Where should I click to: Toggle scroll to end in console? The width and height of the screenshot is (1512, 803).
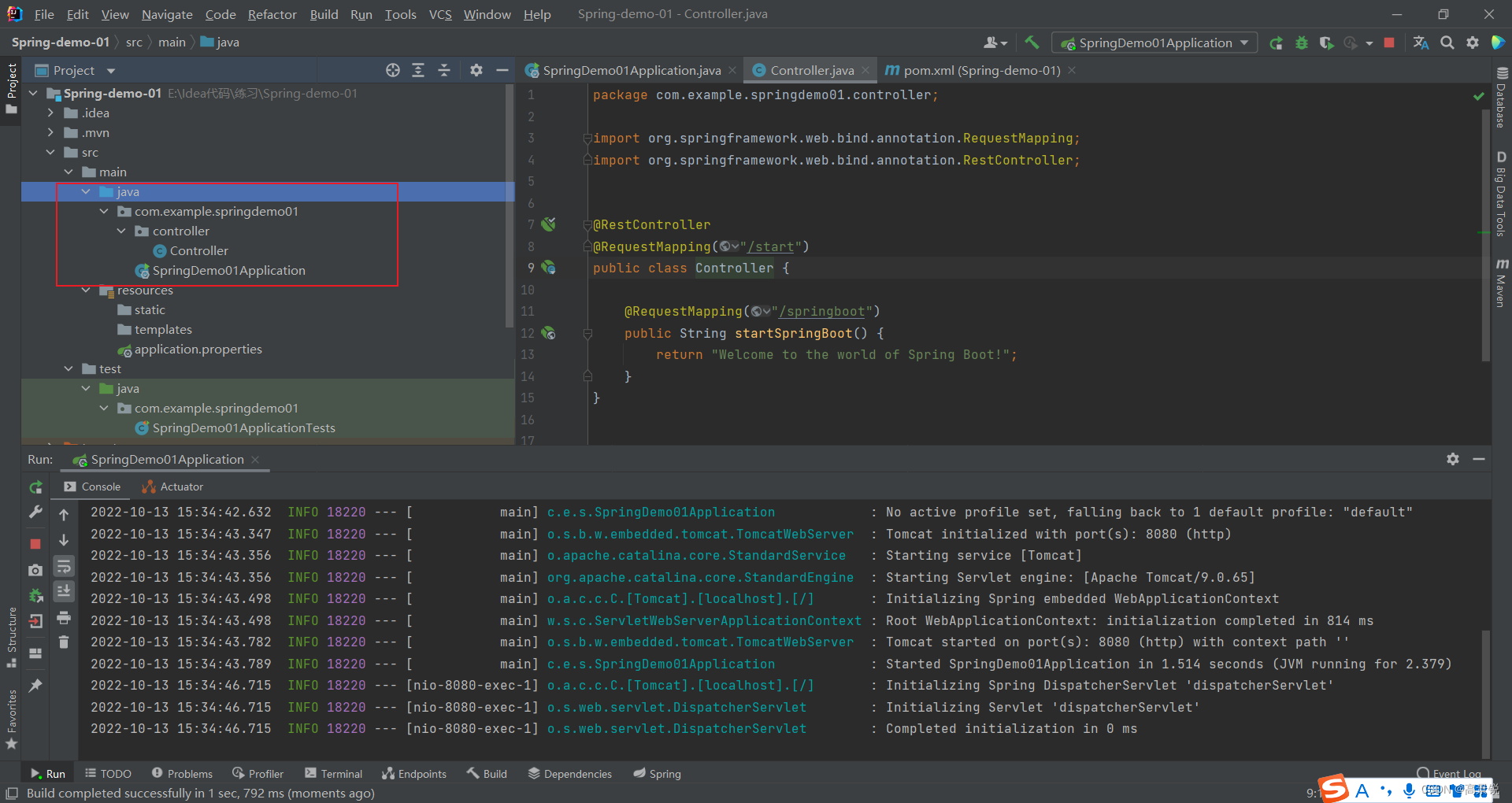click(x=64, y=590)
